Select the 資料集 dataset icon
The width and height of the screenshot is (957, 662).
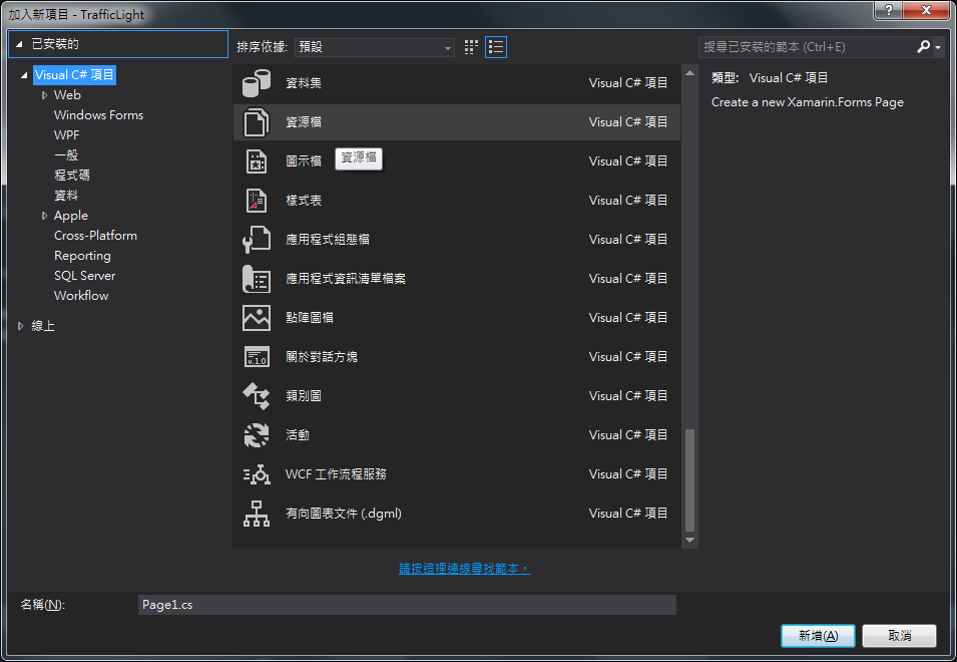(256, 83)
